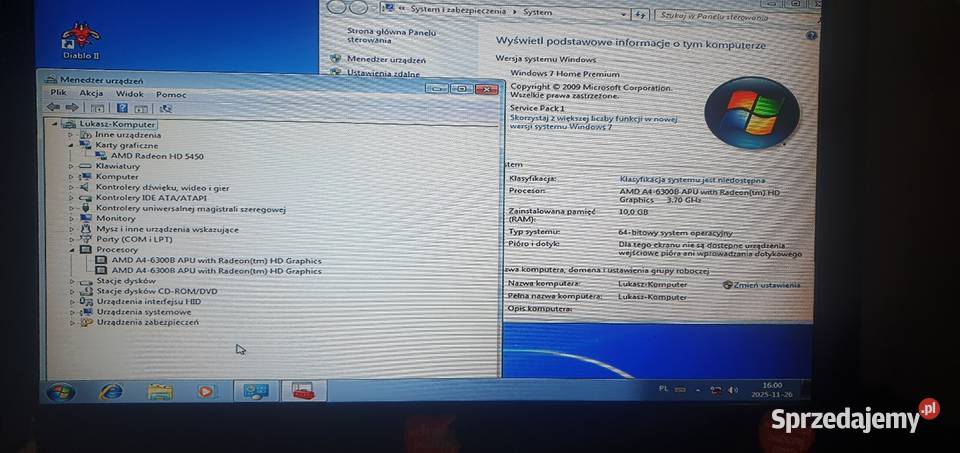
Task: Expand Klawiatury category
Action: tap(71, 166)
